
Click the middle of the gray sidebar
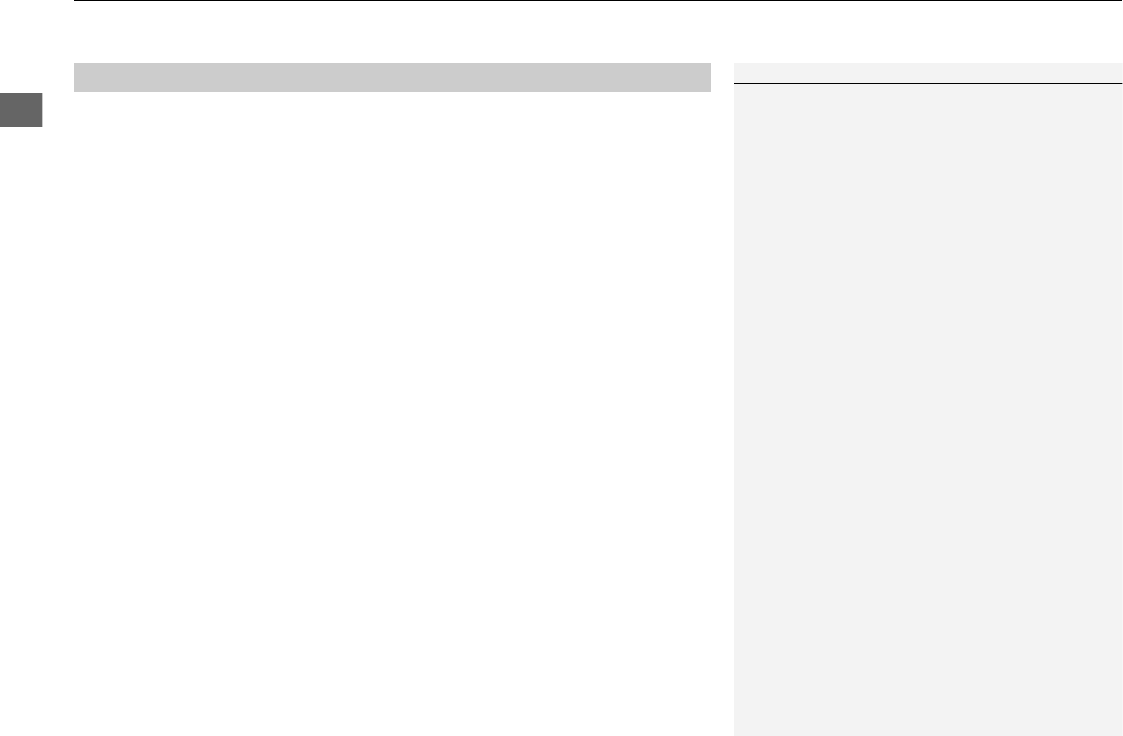click(928, 410)
